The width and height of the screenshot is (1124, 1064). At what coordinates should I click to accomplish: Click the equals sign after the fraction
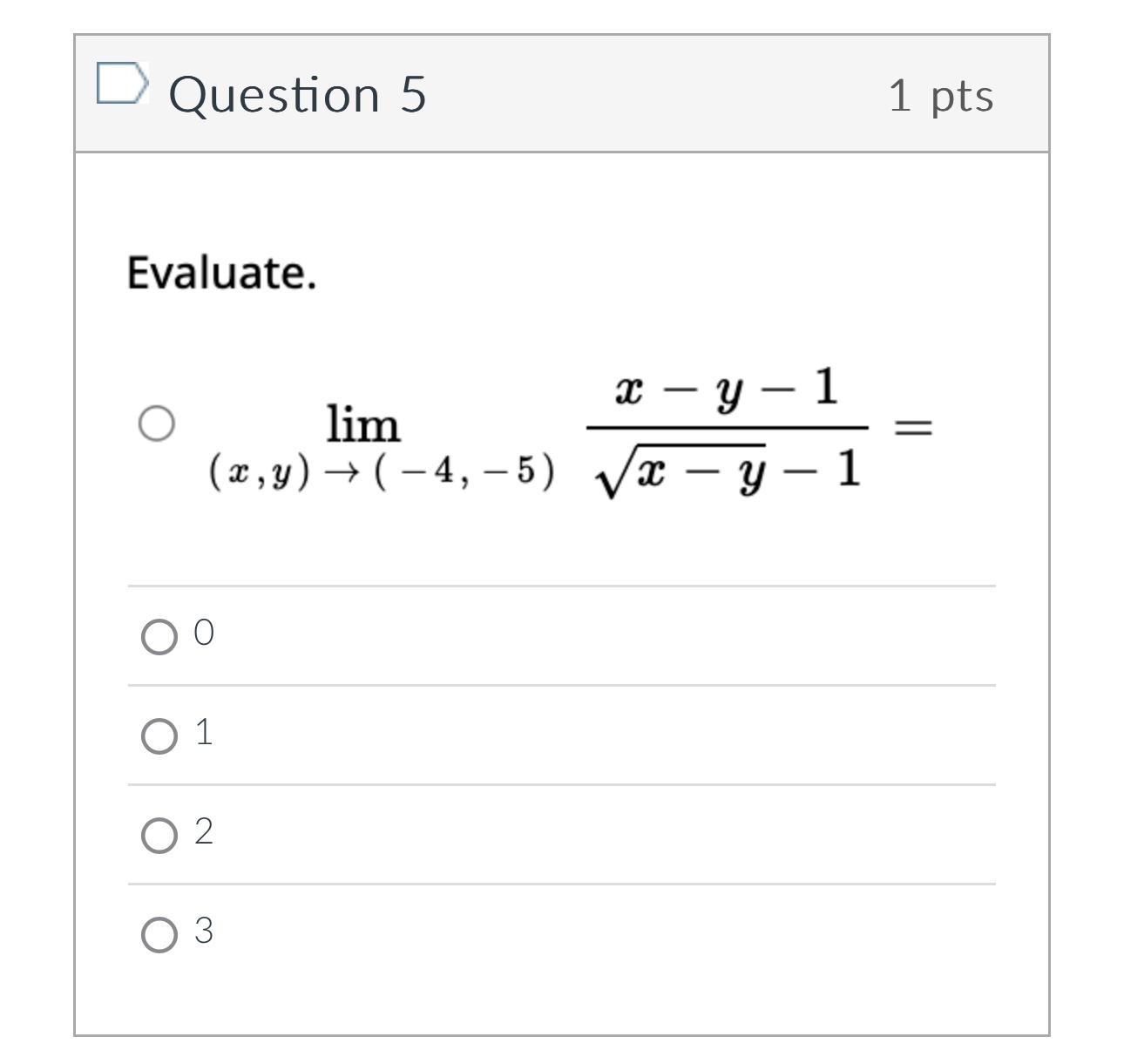tap(911, 427)
